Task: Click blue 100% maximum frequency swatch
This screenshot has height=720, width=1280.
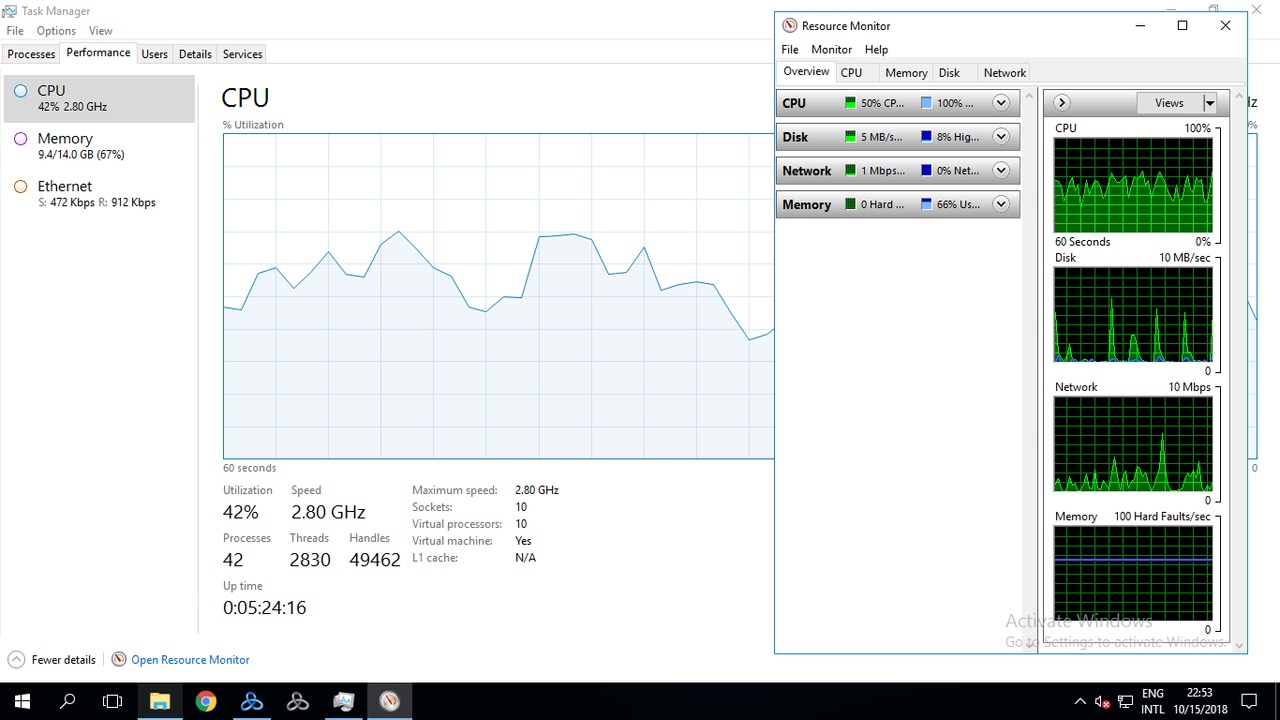Action: pos(927,103)
